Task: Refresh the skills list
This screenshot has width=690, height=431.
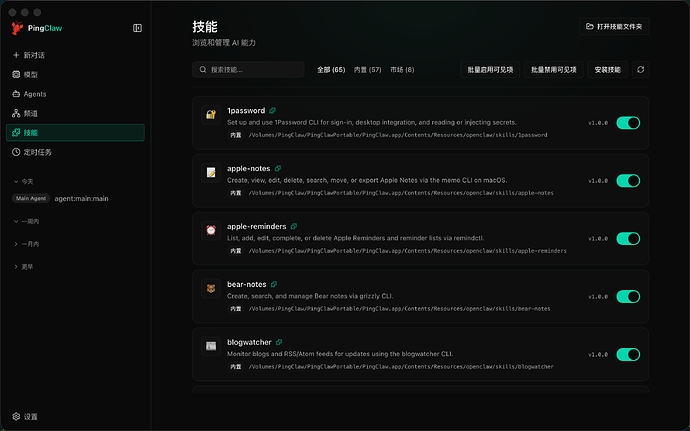Action: (640, 70)
